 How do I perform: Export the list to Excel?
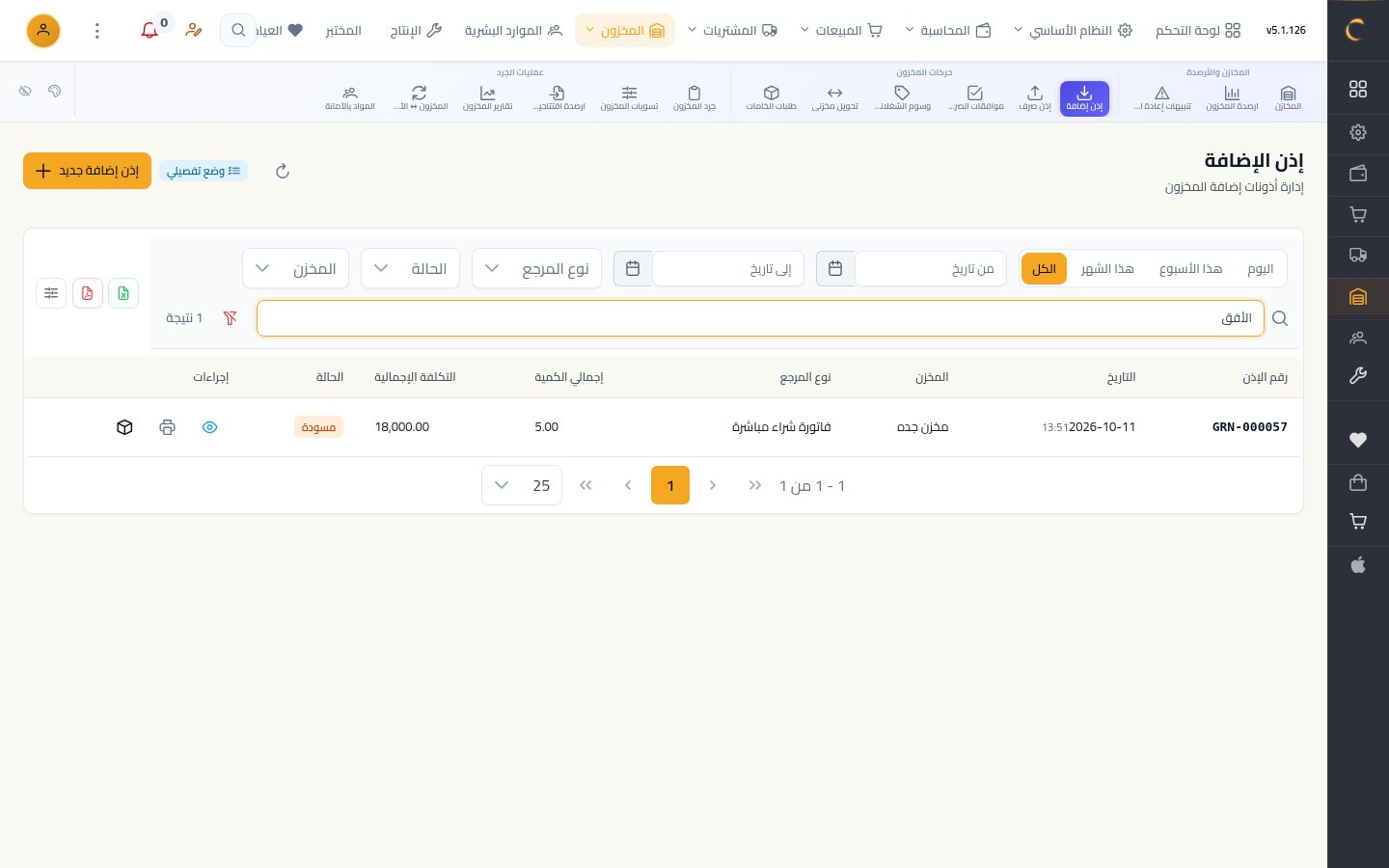click(123, 293)
